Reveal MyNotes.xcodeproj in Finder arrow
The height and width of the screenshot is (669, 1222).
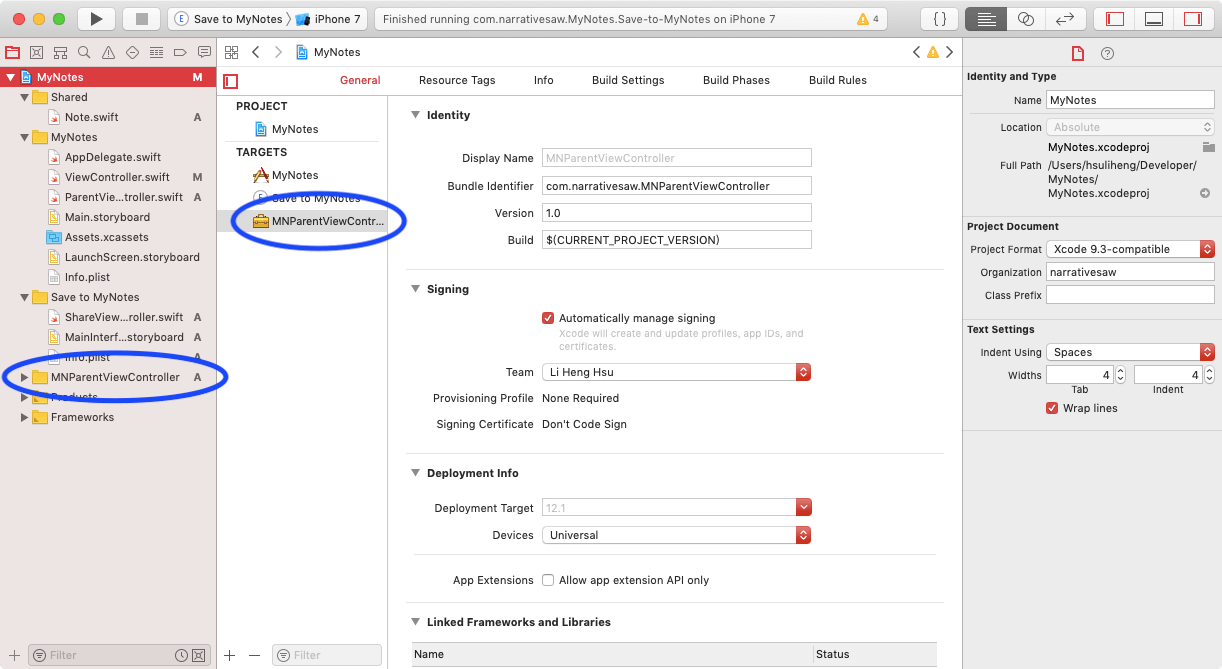pos(1205,193)
